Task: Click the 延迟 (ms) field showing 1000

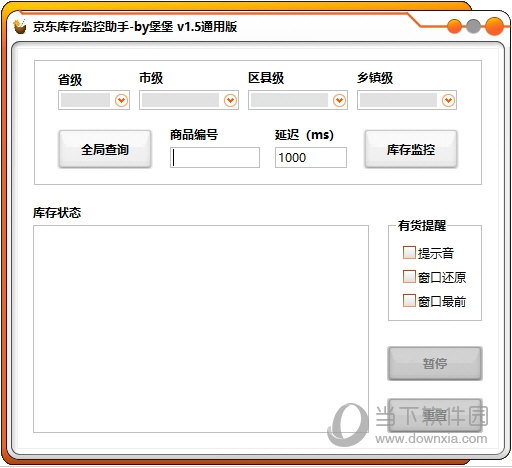Action: click(x=311, y=157)
